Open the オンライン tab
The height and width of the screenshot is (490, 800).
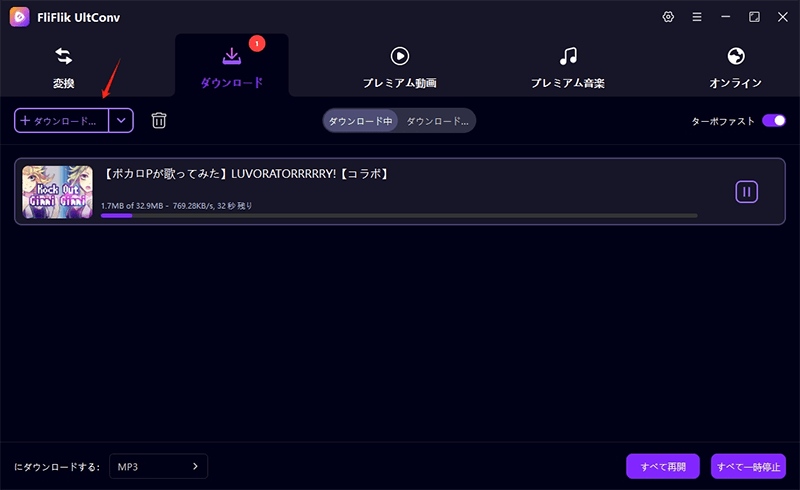point(736,67)
